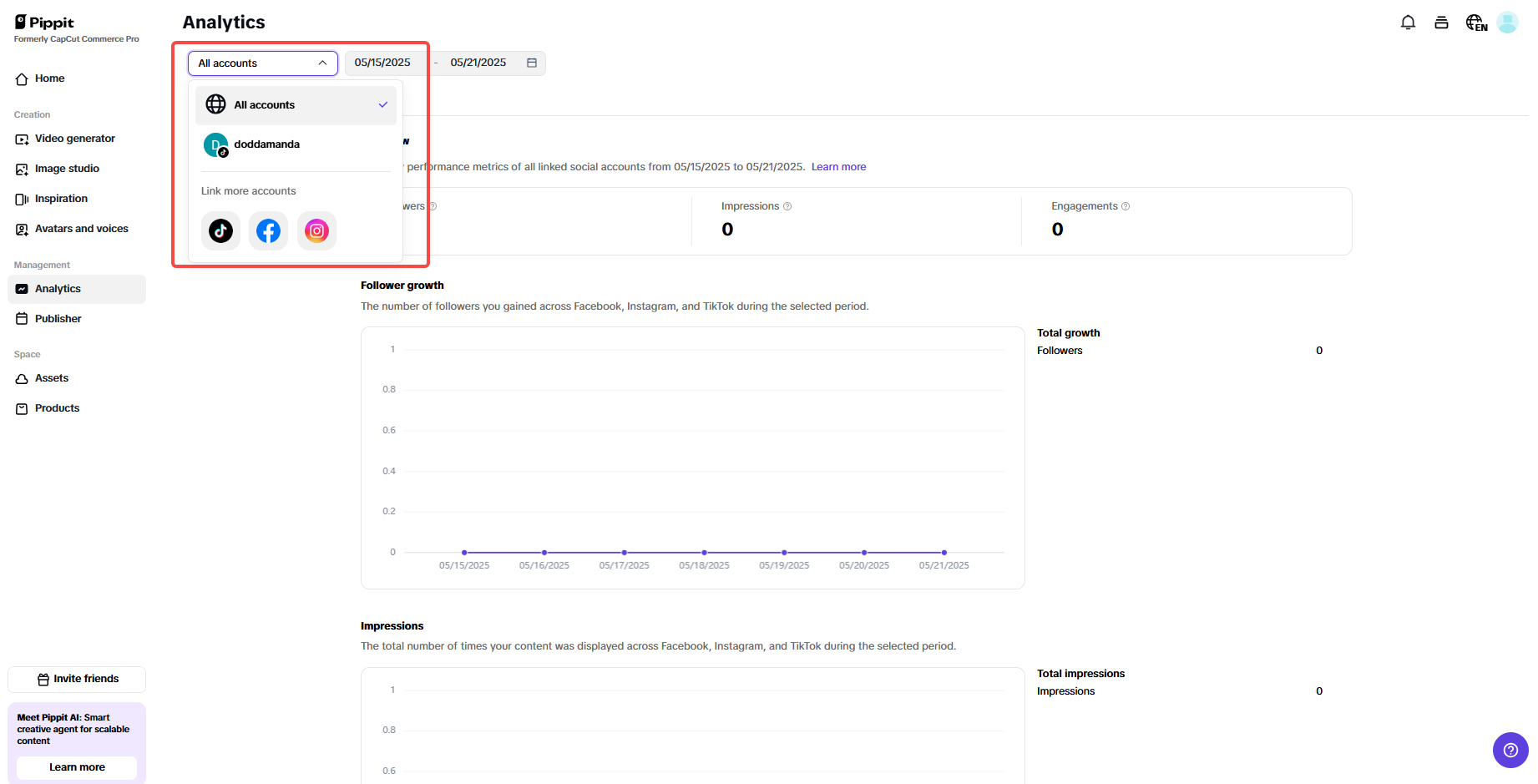The width and height of the screenshot is (1538, 784).
Task: Click the doddamanda account avatar
Action: tap(216, 144)
